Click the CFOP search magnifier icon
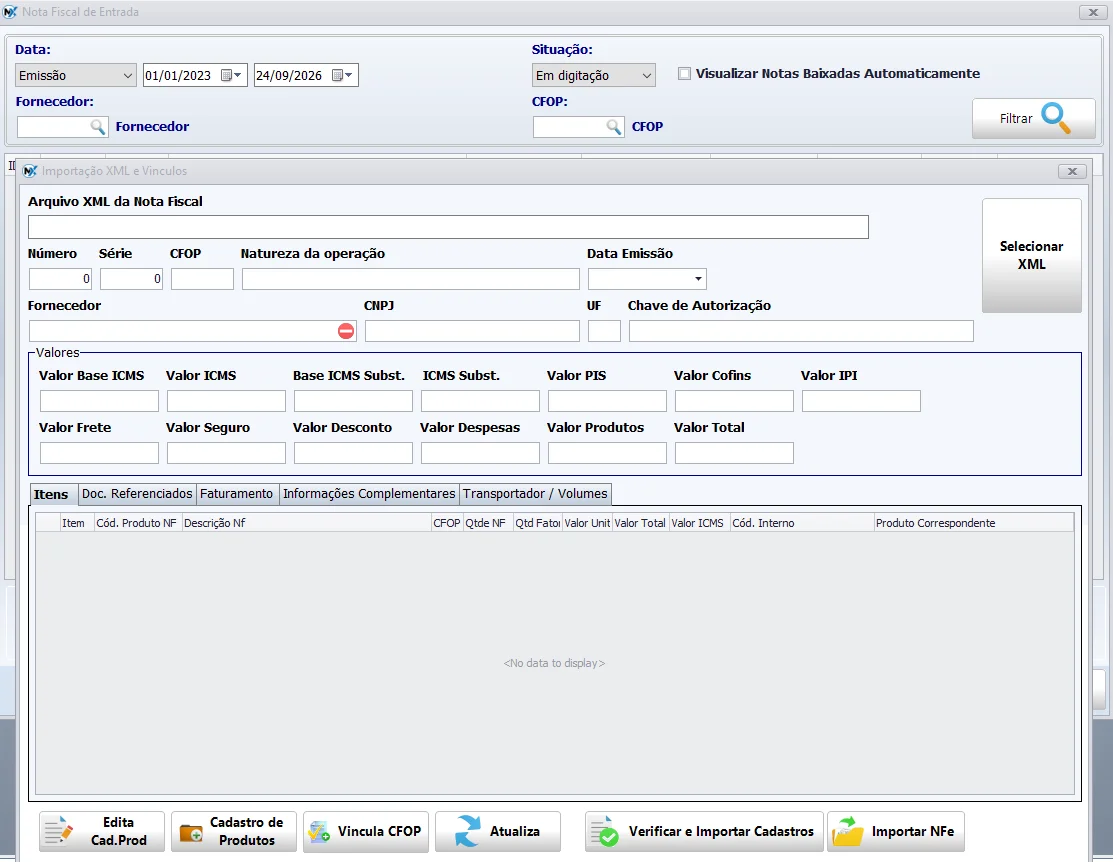 [x=614, y=127]
